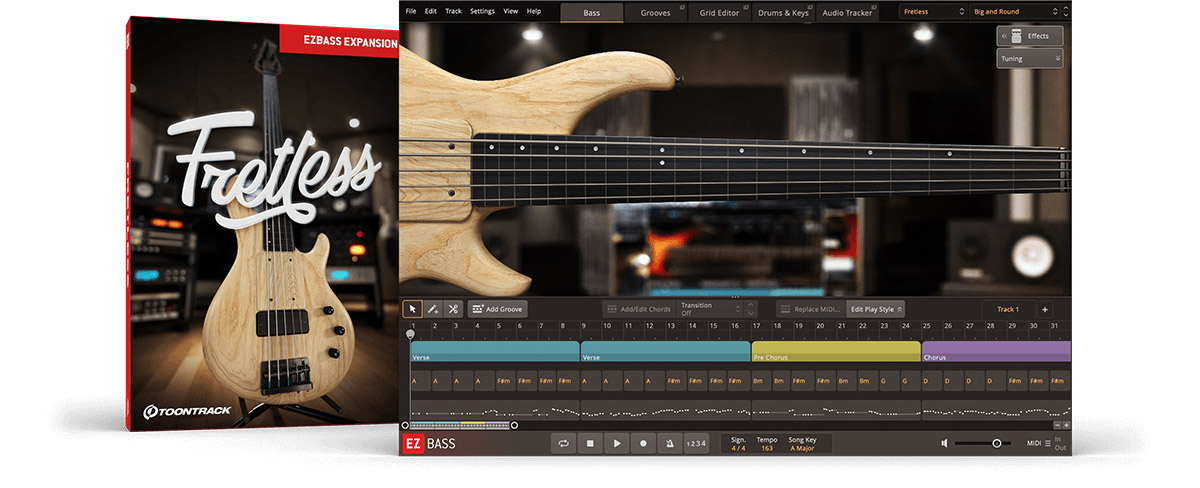
Task: Select the scissors cut tool
Action: pos(453,309)
